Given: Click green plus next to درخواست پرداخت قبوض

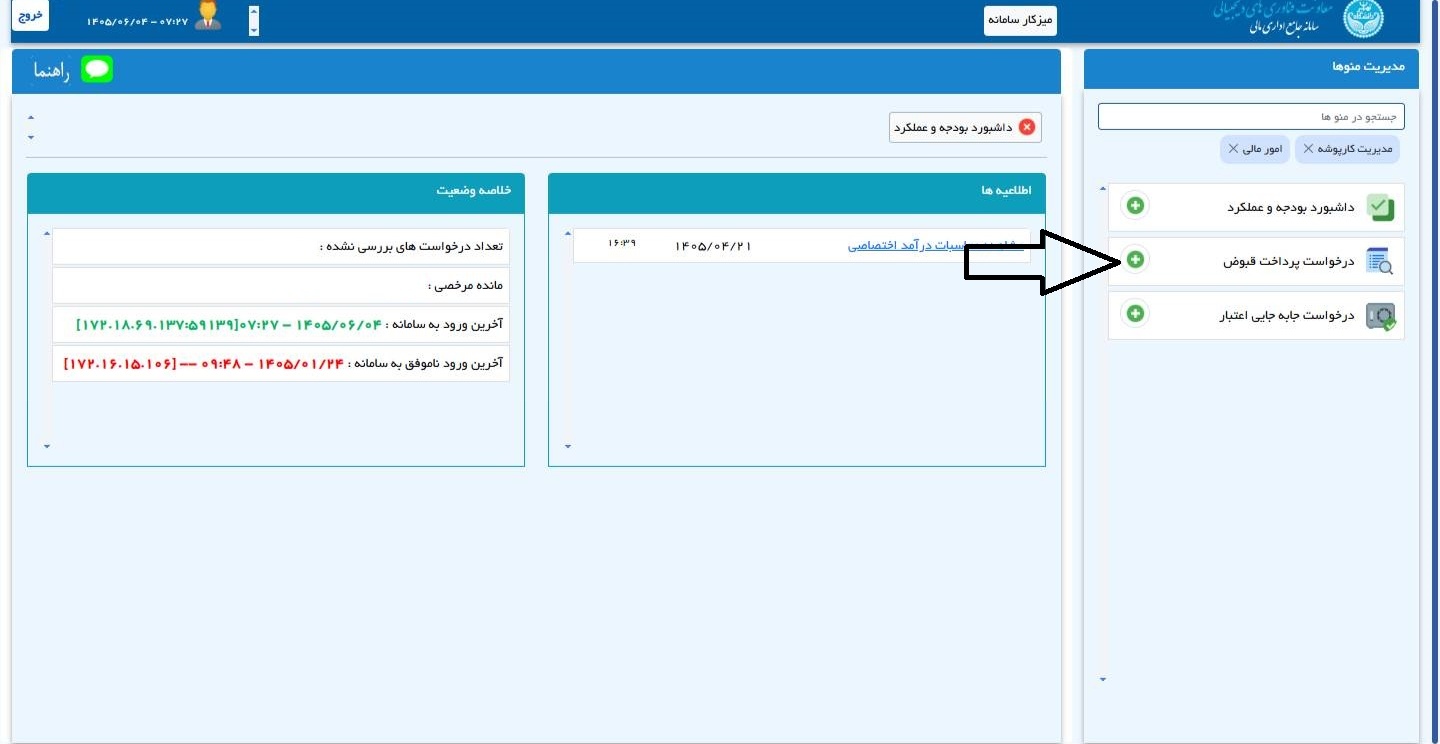Looking at the screenshot, I should [1135, 260].
